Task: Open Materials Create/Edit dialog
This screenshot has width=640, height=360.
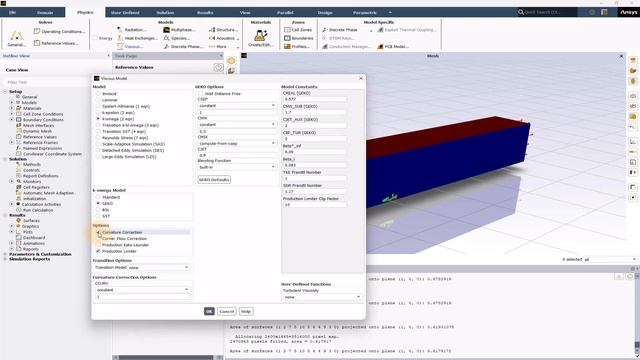Action: coord(260,38)
